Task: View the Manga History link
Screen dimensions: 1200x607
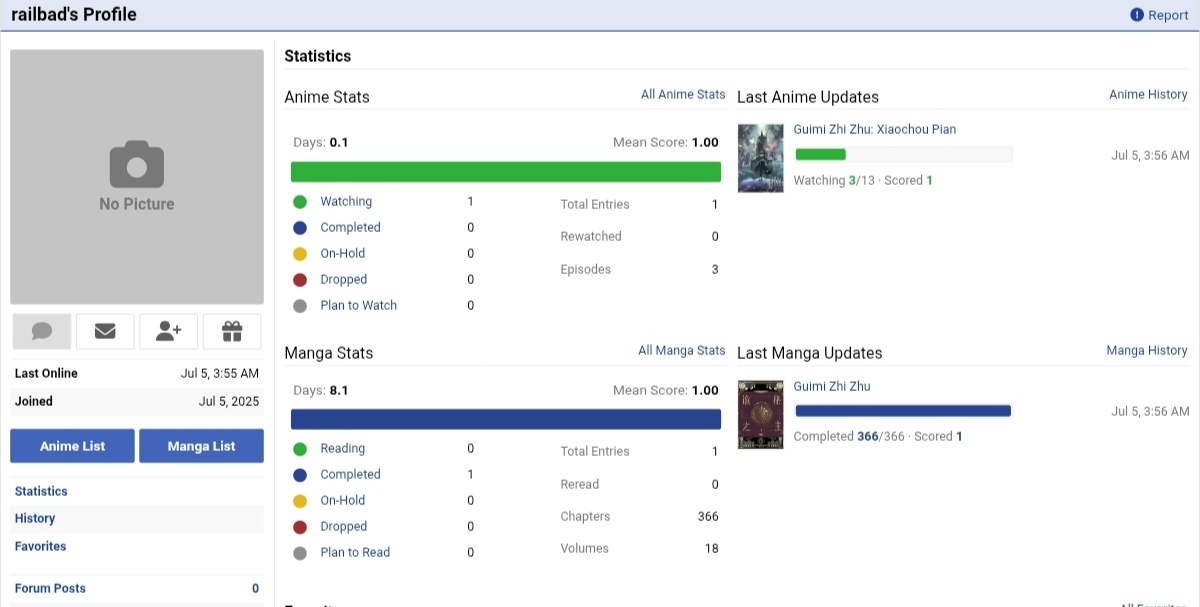Action: 1147,350
